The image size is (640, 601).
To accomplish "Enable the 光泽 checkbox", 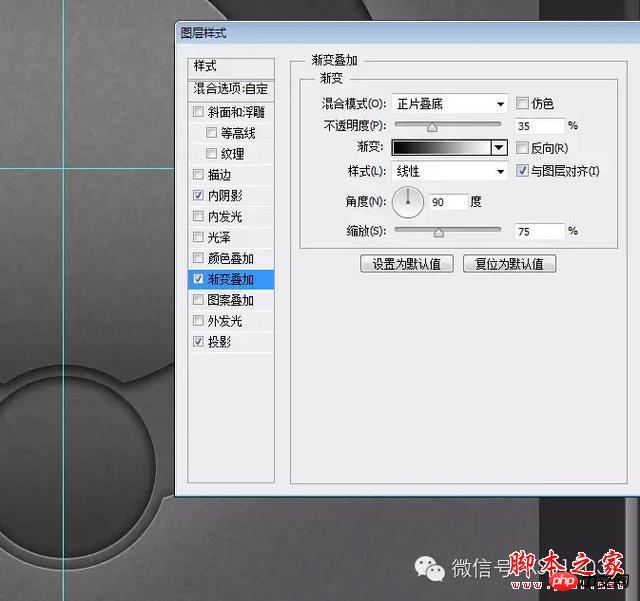I will pyautogui.click(x=198, y=237).
